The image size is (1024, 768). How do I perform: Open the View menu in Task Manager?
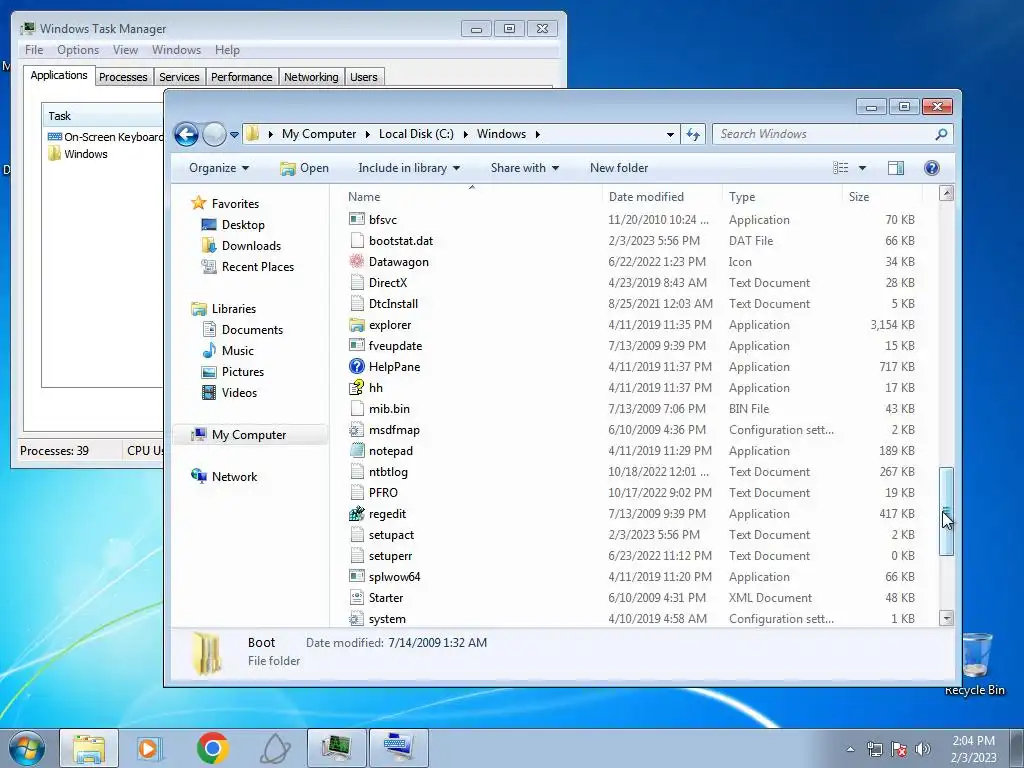[x=125, y=50]
